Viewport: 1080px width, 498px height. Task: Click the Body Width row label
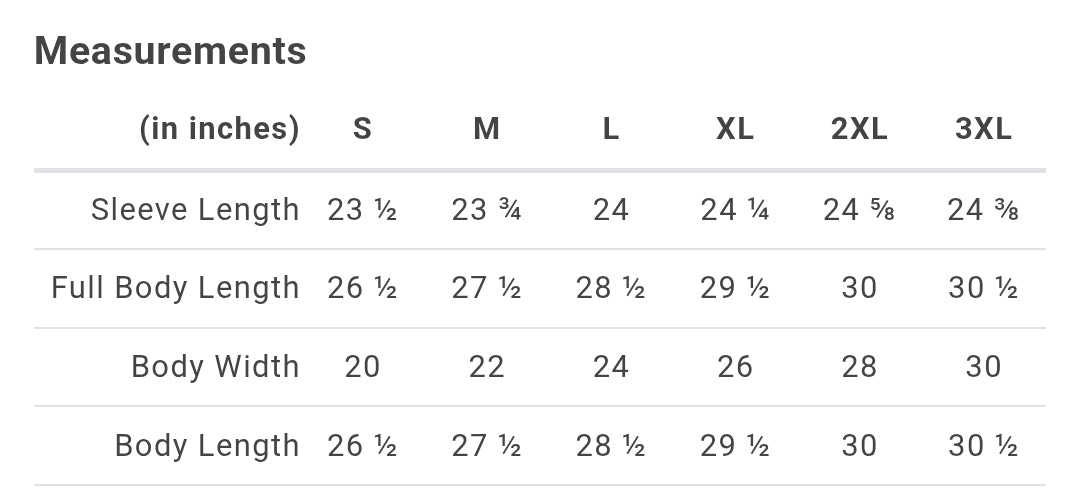(x=215, y=367)
